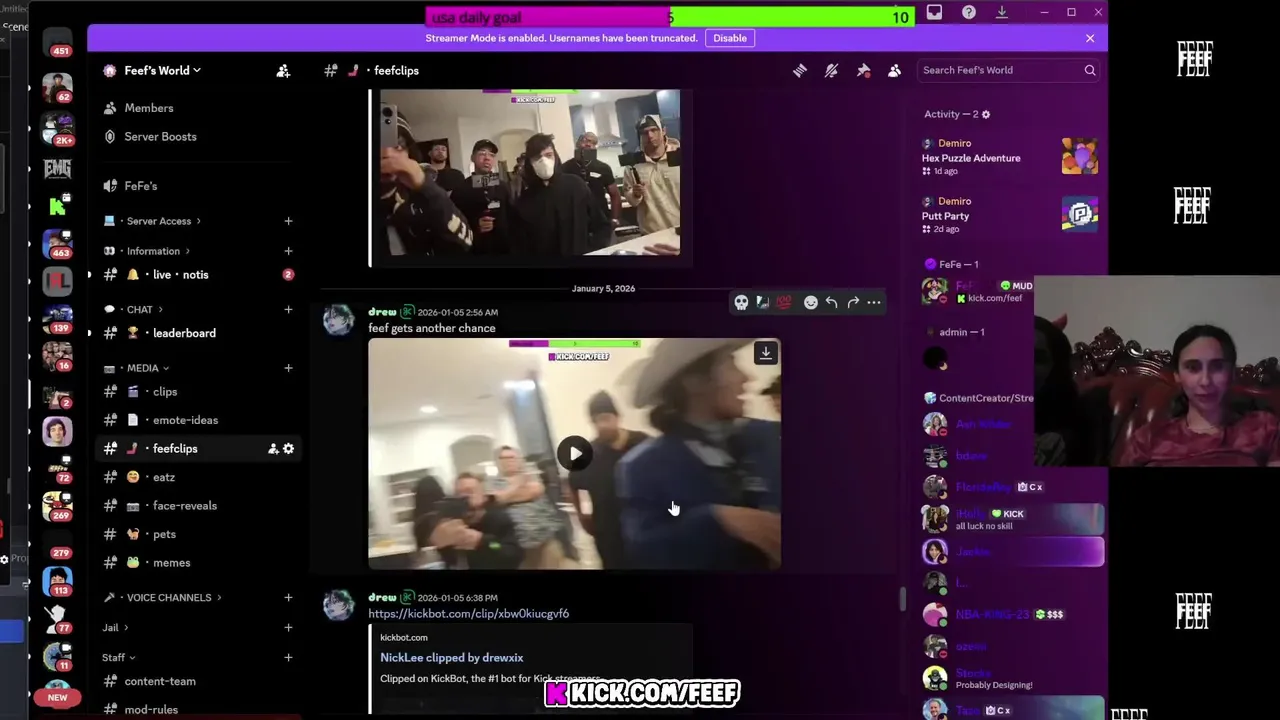Open the live notis channel

[196, 275]
